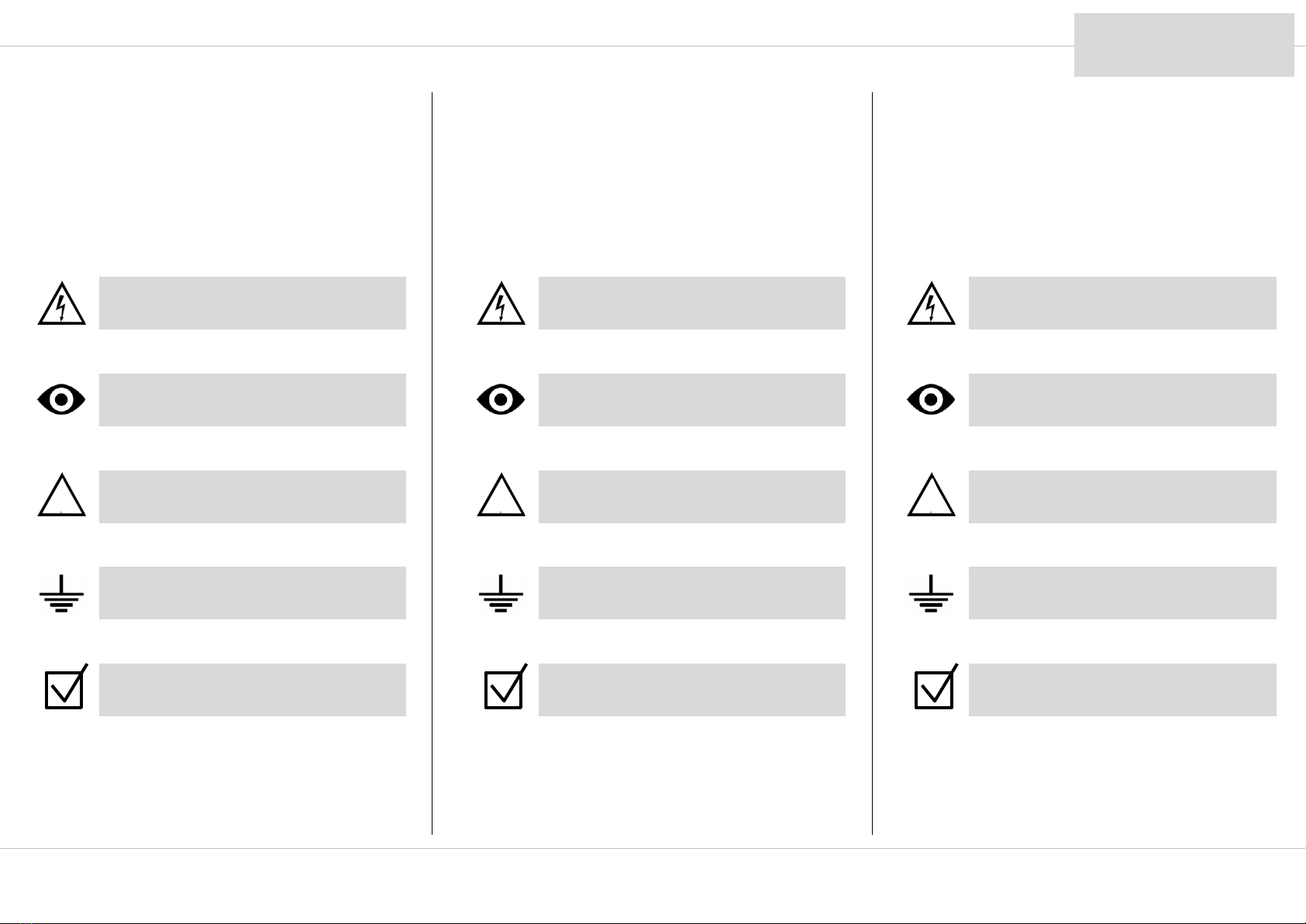The height and width of the screenshot is (924, 1306).
Task: Click the grounding symbol in right column
Action: point(932,594)
